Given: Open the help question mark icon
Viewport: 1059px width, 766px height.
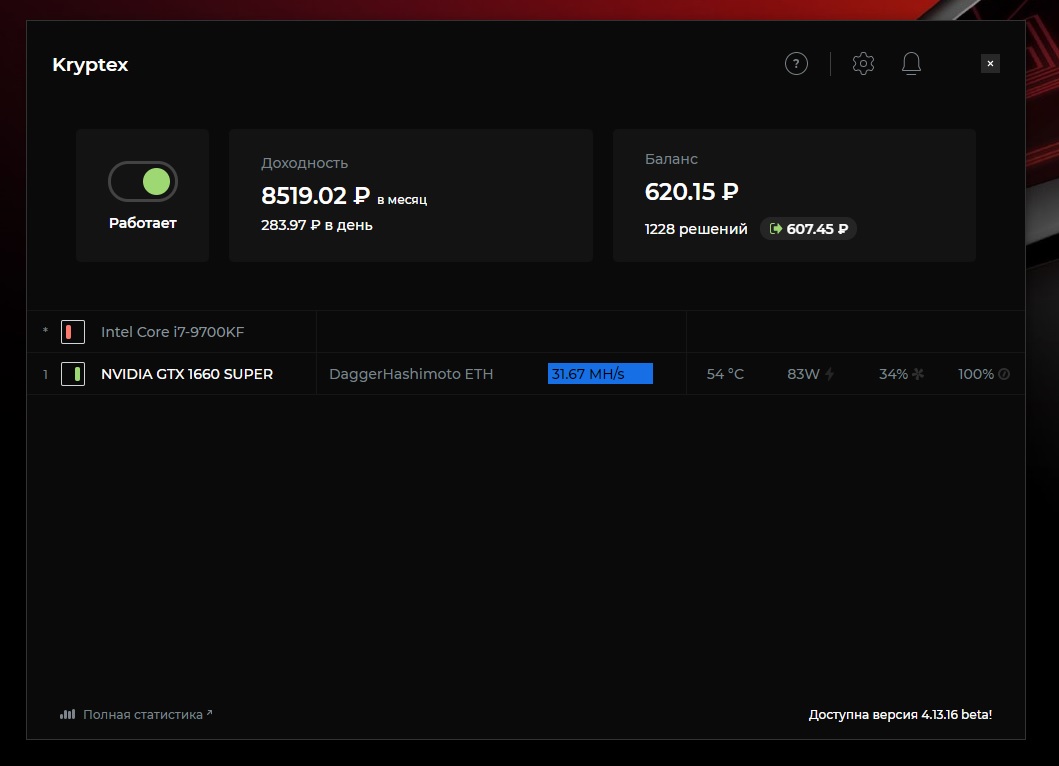Looking at the screenshot, I should click(796, 63).
